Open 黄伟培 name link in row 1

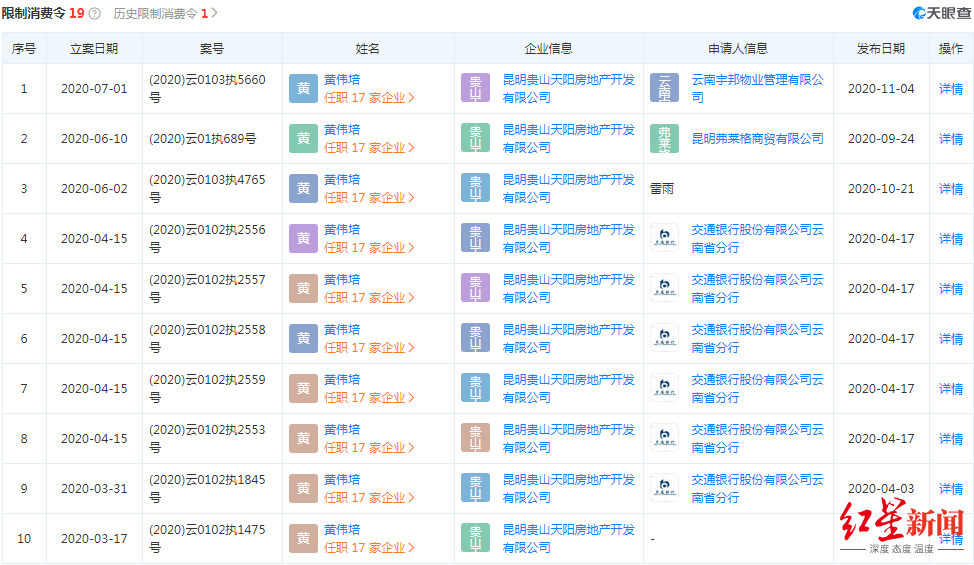pyautogui.click(x=342, y=79)
